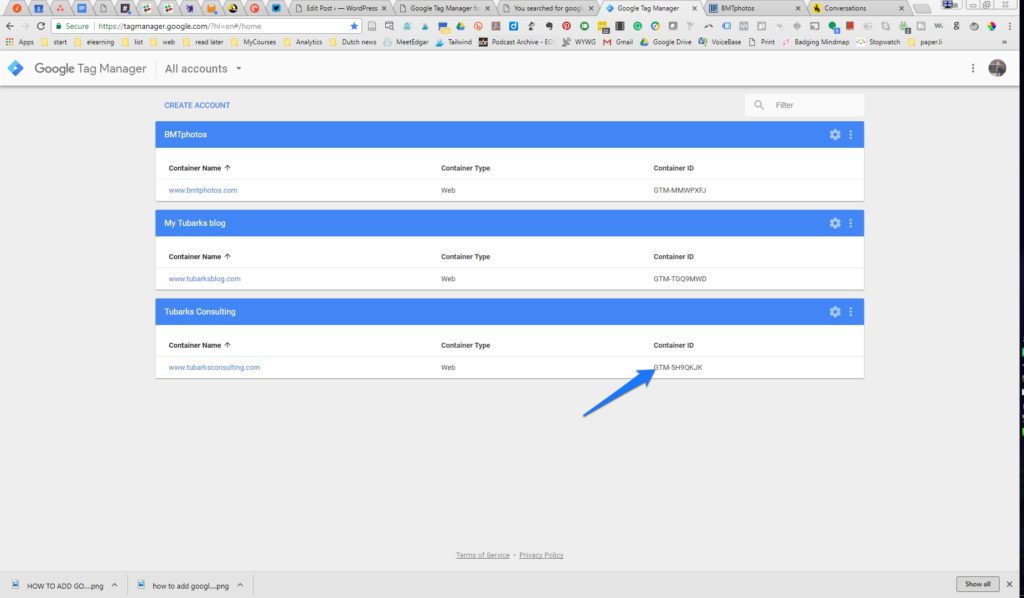Expand the All accounts dropdown
The image size is (1024, 598).
pyautogui.click(x=238, y=69)
